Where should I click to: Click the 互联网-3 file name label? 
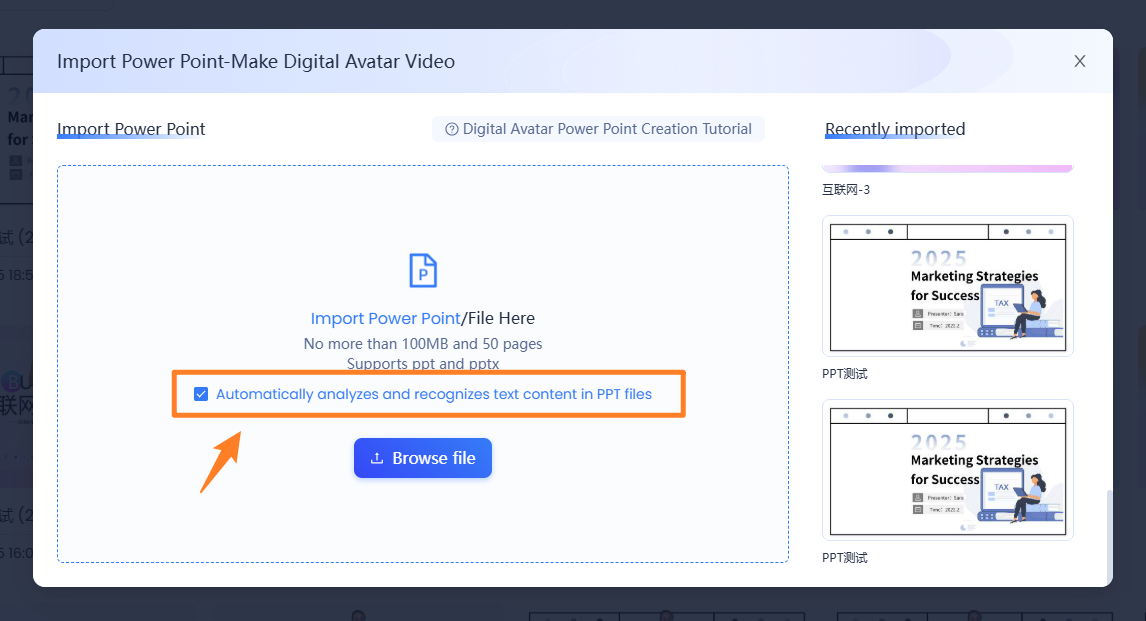[846, 189]
